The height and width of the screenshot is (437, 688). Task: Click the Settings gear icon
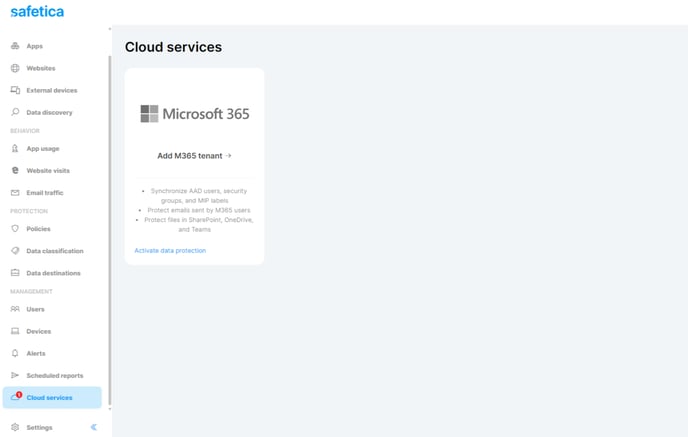[x=15, y=427]
